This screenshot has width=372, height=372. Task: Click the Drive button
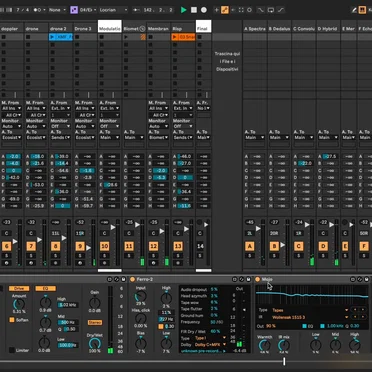[19, 288]
